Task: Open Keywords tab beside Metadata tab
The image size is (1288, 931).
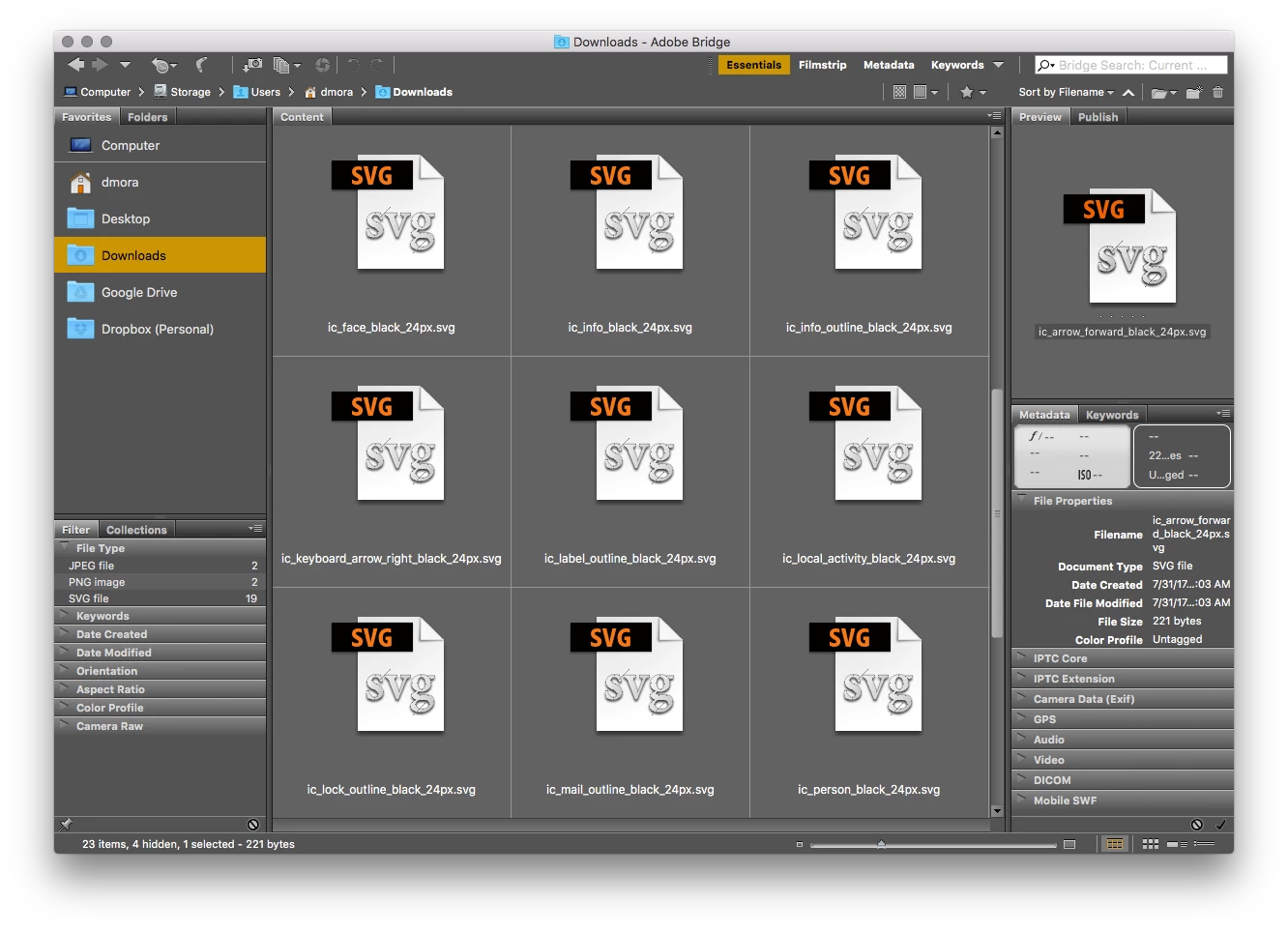Action: 1112,415
